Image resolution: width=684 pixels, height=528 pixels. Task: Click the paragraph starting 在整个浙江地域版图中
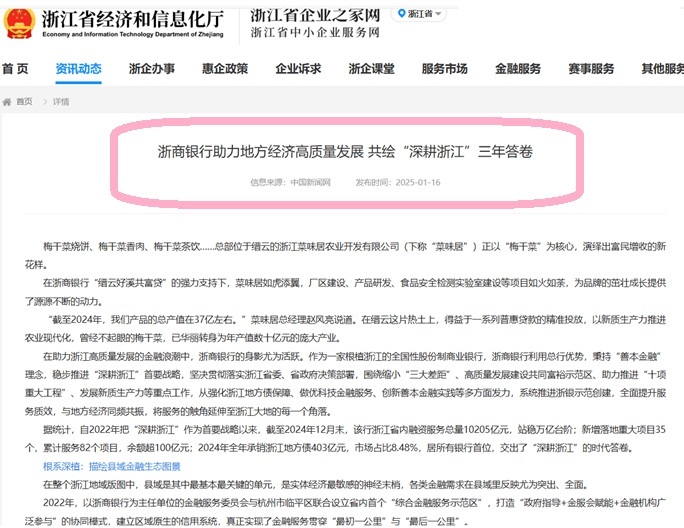[316, 484]
